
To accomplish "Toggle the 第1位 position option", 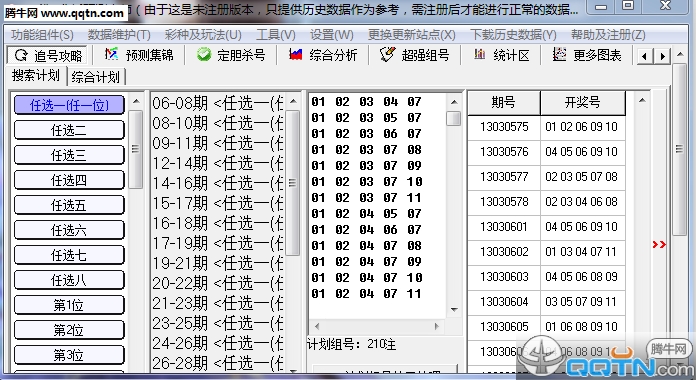I will tap(69, 305).
